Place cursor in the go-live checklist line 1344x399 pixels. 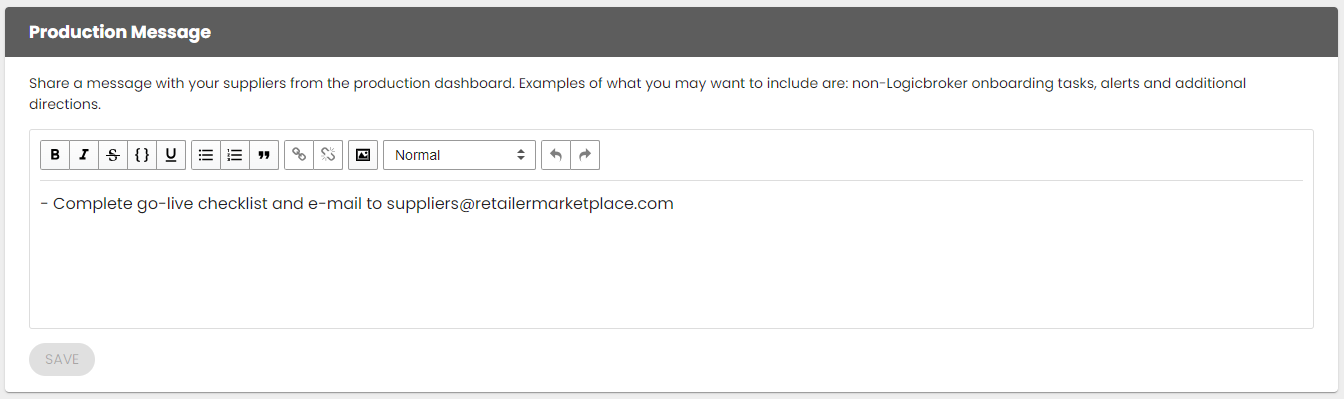[357, 204]
